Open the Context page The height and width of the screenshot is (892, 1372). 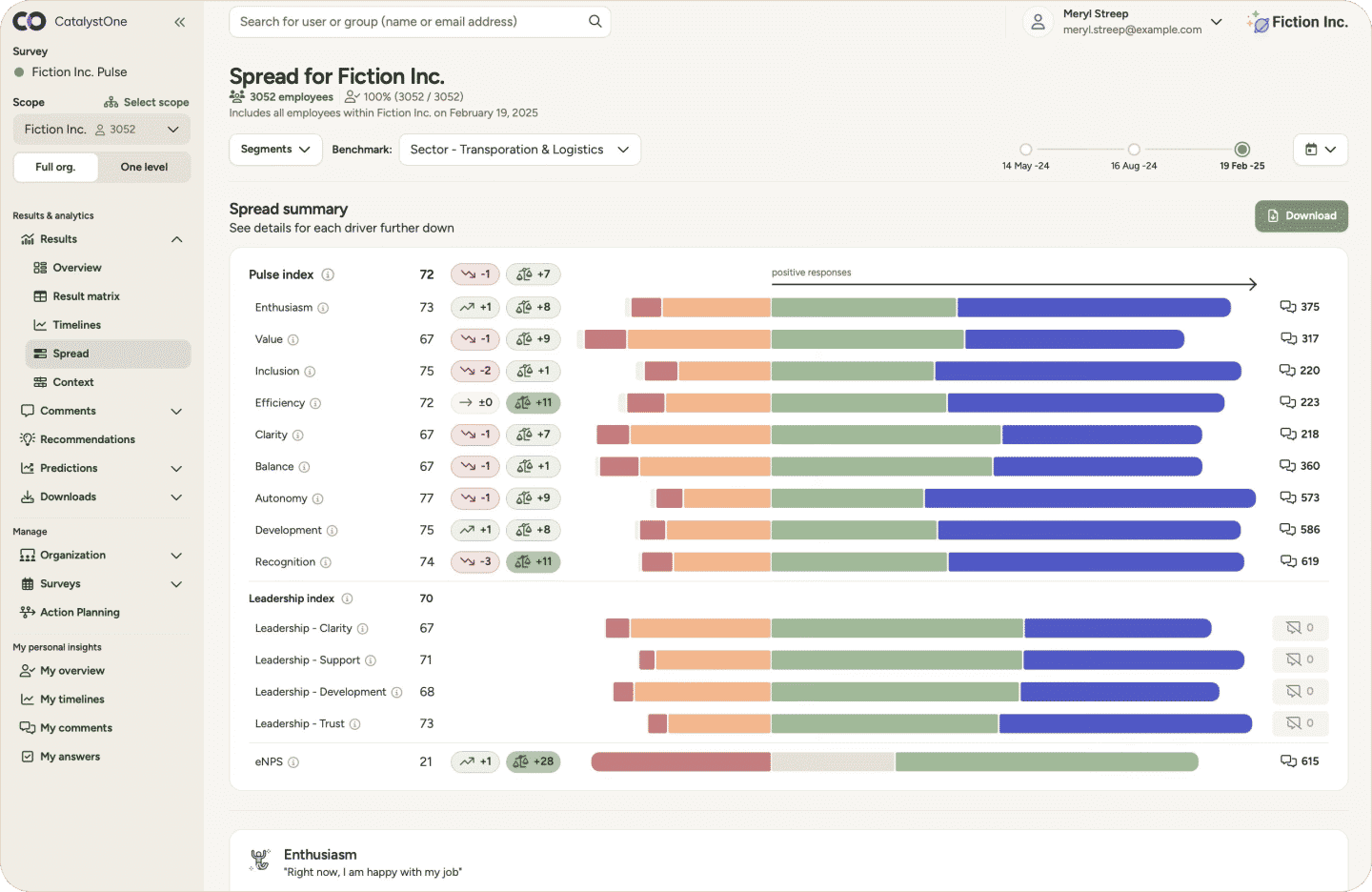[x=73, y=382]
